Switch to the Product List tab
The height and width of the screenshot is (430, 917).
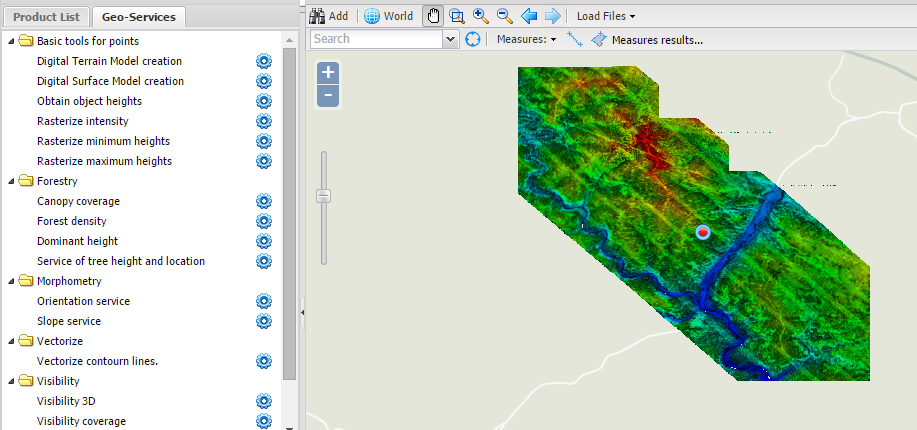46,17
